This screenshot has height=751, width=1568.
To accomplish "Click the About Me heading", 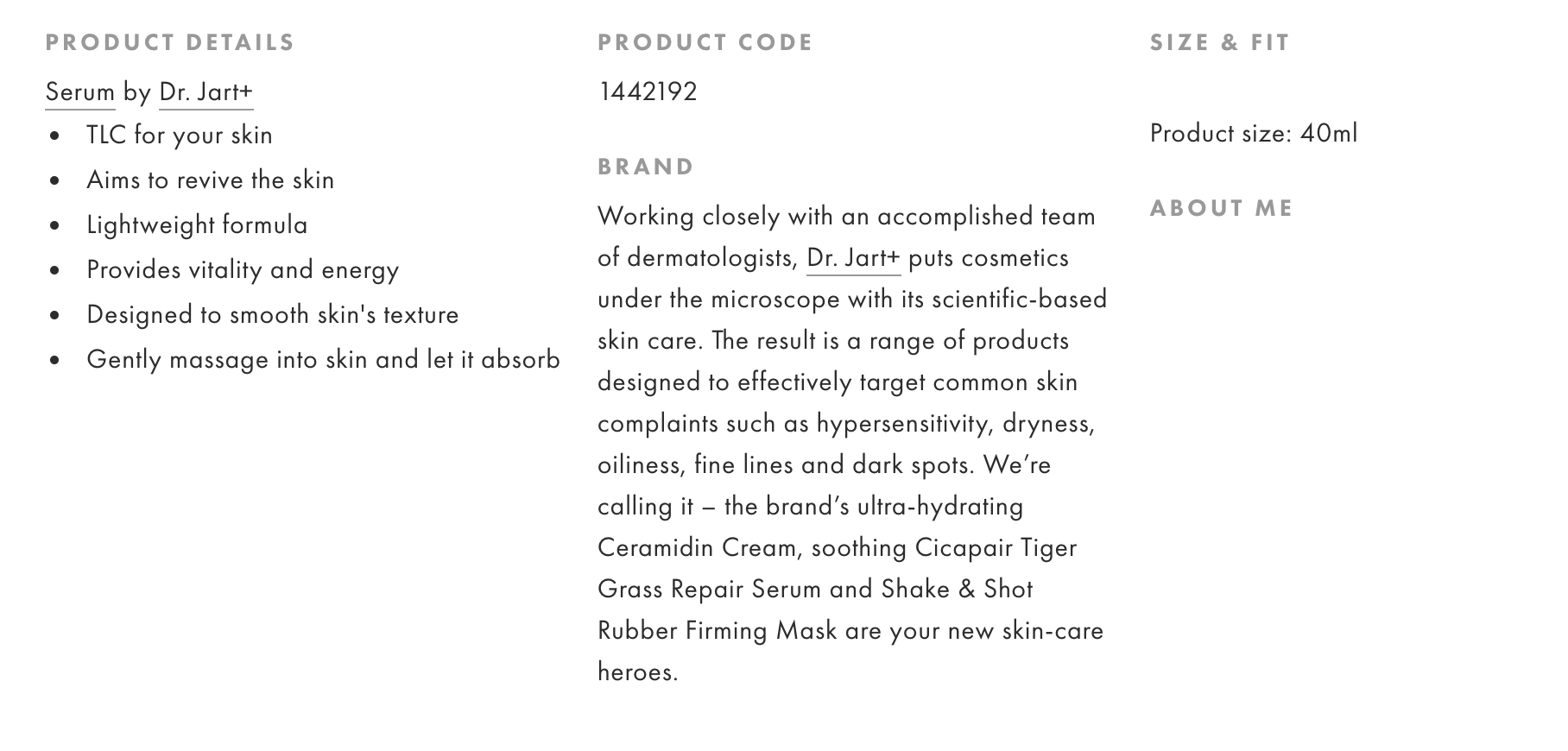I will 1221,208.
